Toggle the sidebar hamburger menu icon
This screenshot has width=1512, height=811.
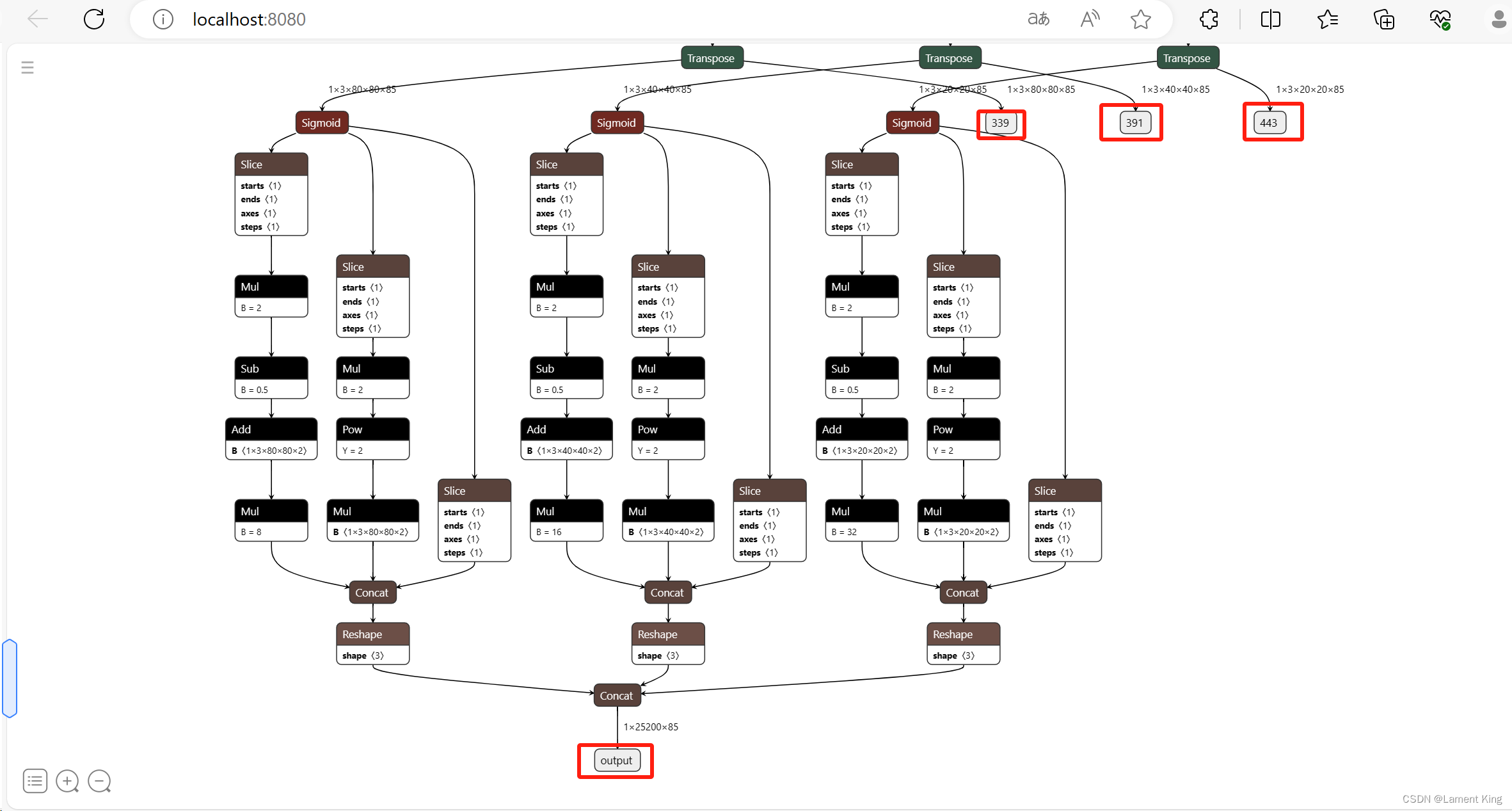(27, 68)
